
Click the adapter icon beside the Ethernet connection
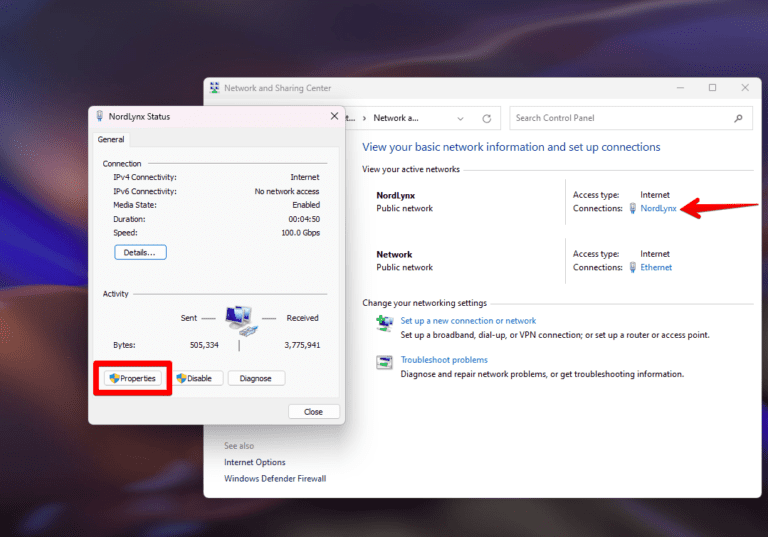pyautogui.click(x=632, y=268)
